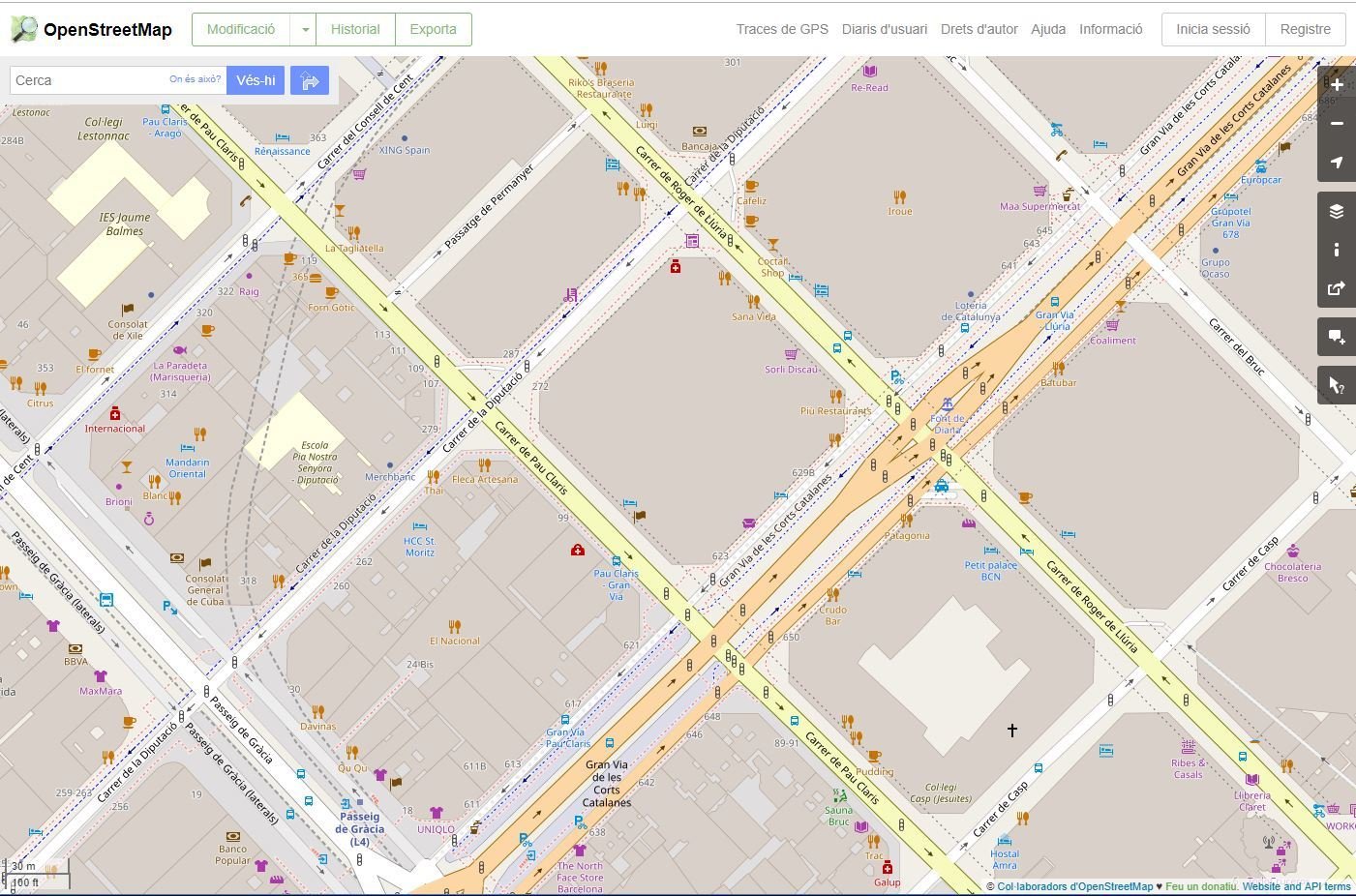Zoom in with the plus map control
This screenshot has width=1356, height=896.
[1337, 84]
